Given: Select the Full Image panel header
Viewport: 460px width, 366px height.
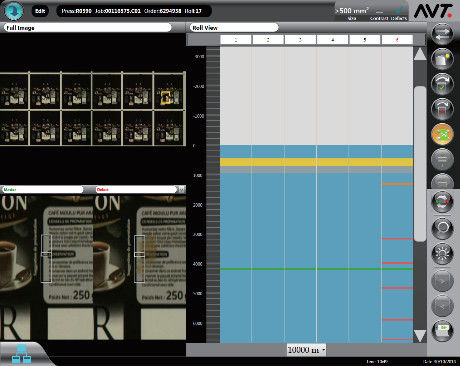Looking at the screenshot, I should click(87, 28).
